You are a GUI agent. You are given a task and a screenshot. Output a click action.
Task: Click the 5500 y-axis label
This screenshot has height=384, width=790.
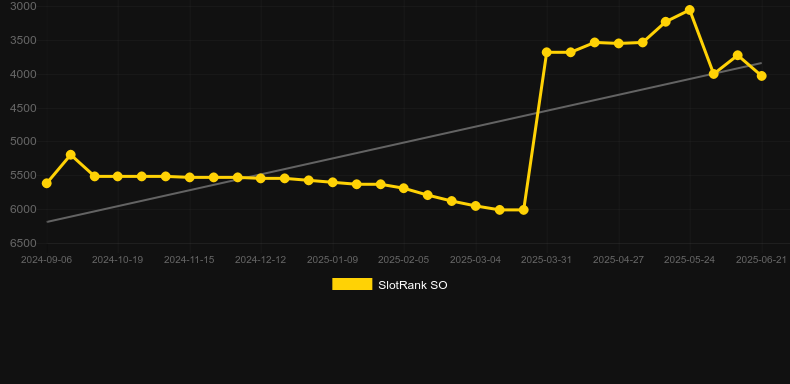pyautogui.click(x=23, y=175)
